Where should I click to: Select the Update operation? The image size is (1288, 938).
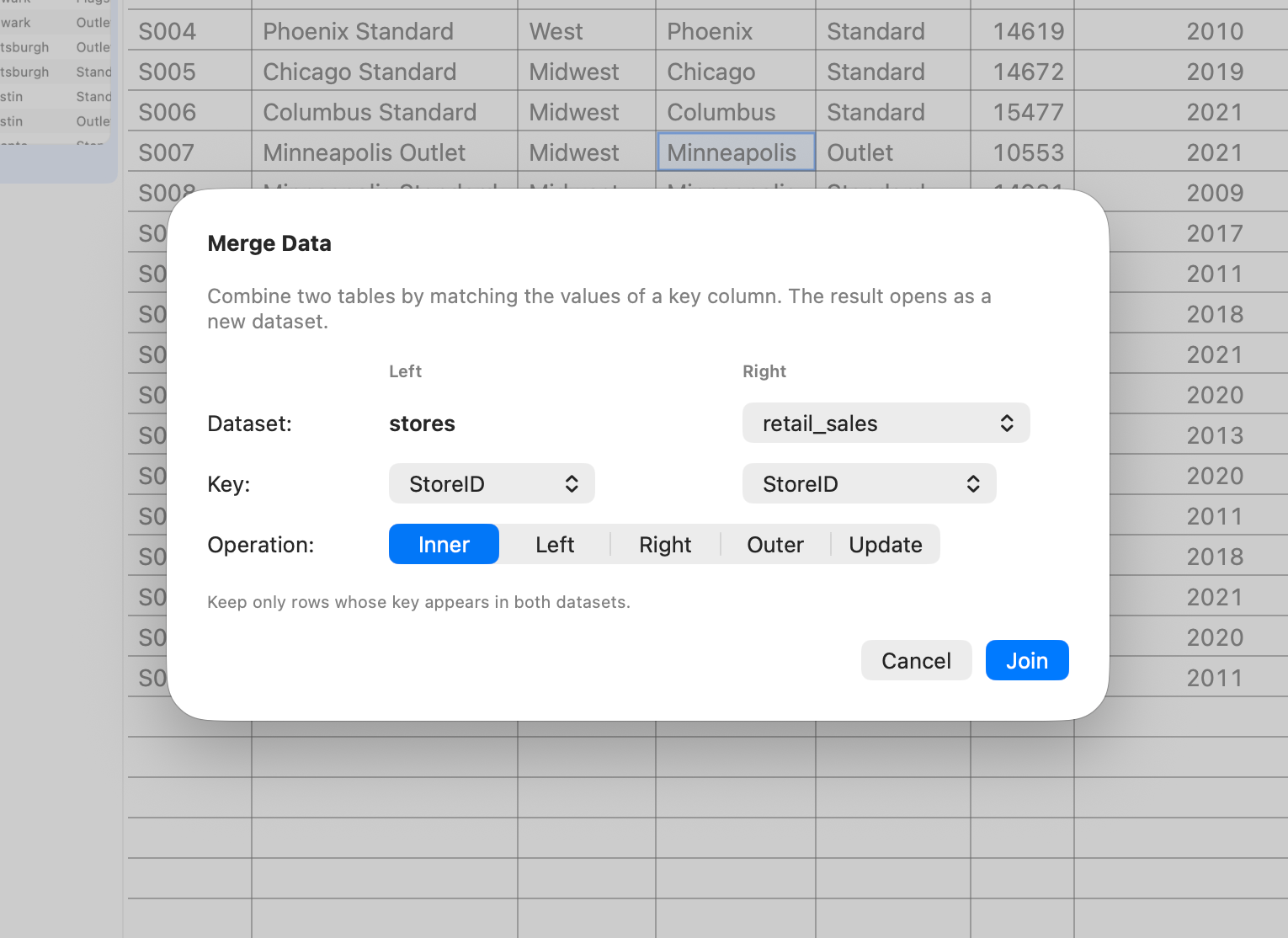click(886, 544)
